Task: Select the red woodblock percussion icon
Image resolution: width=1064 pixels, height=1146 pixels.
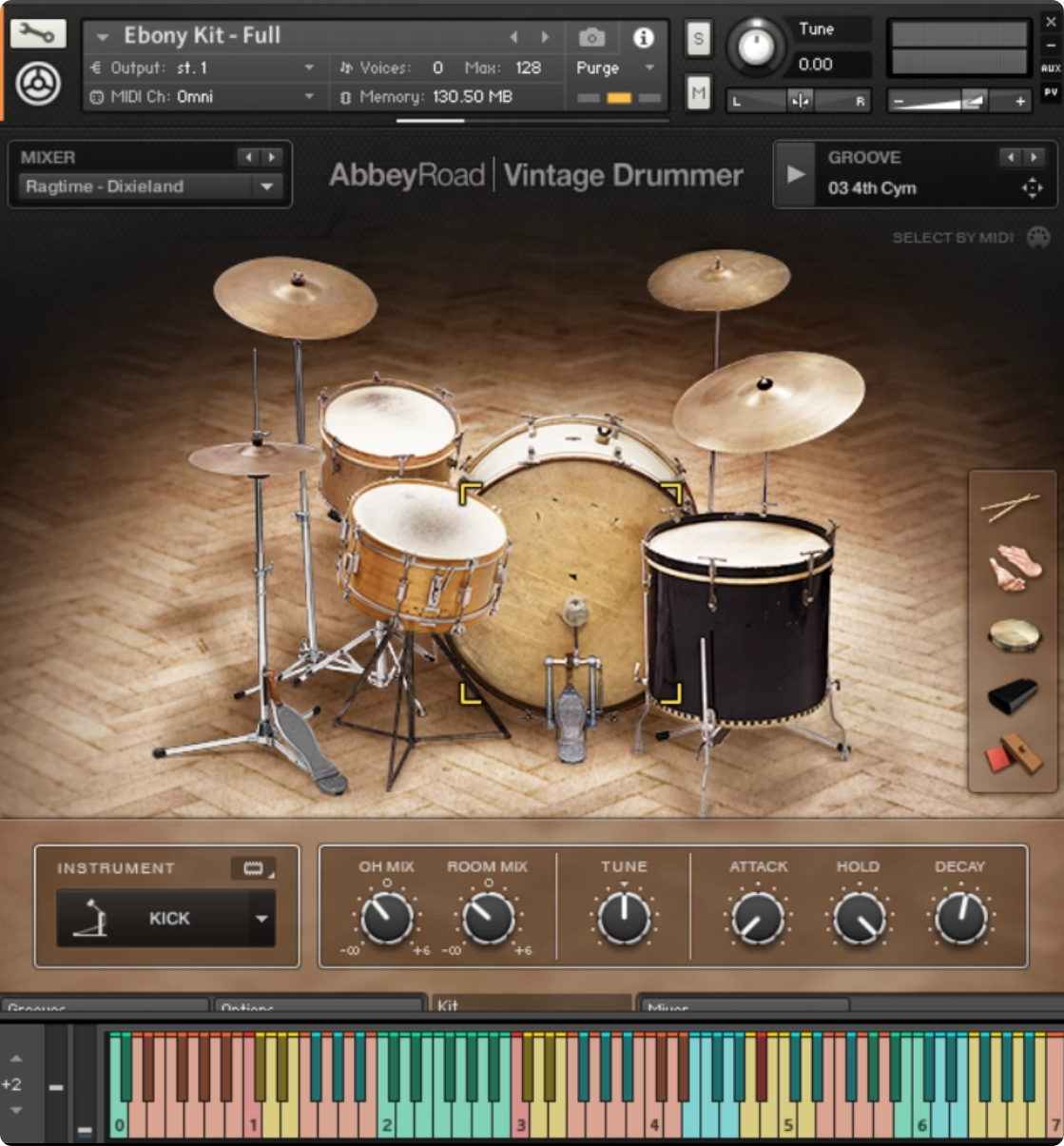Action: pos(1012,755)
